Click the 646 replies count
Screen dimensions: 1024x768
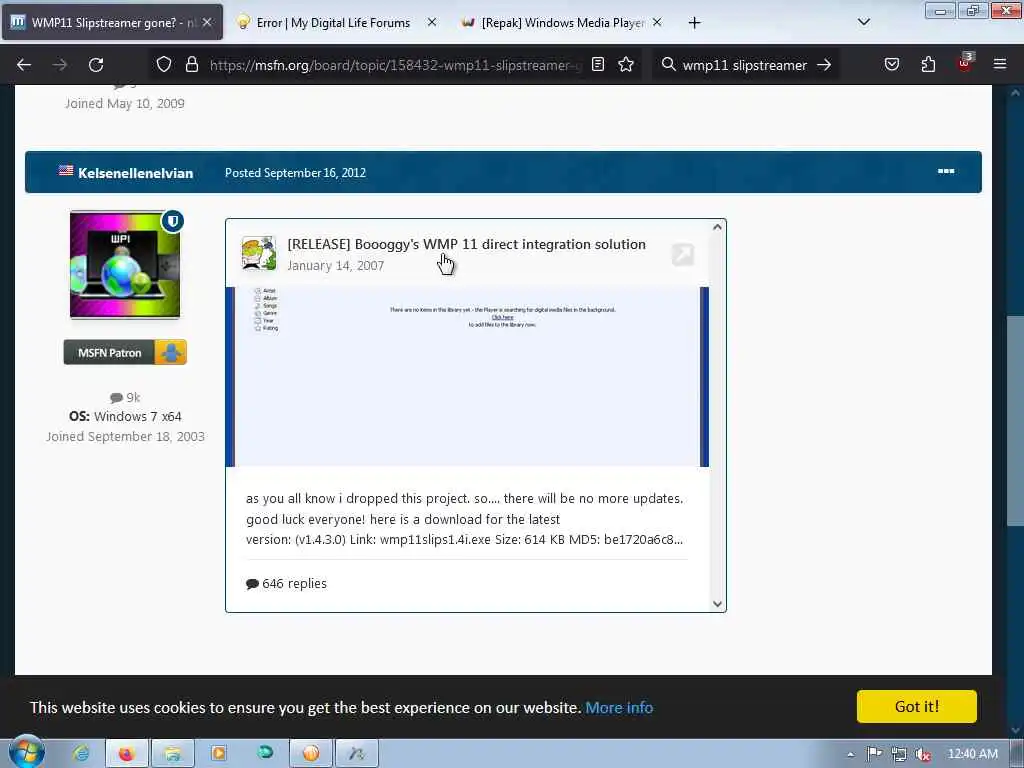[286, 583]
